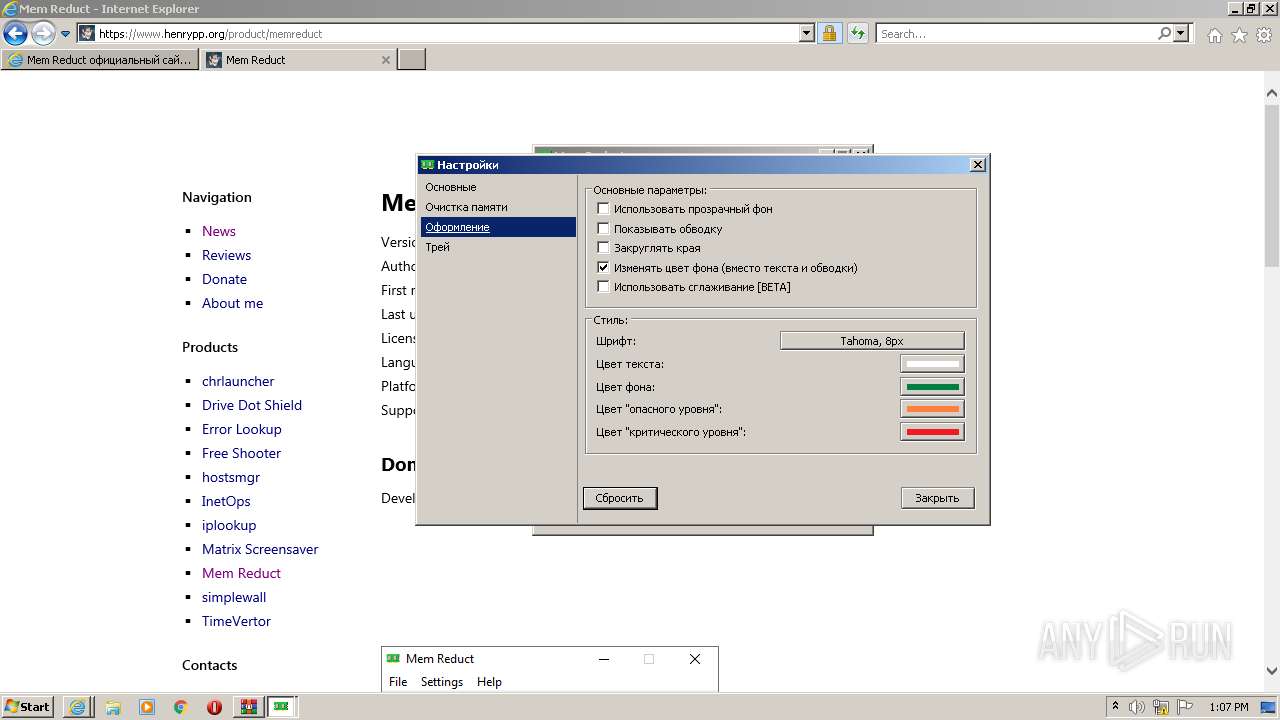Uncheck Изменять цвет фона checkbox
This screenshot has height=720, width=1280.
(x=603, y=268)
